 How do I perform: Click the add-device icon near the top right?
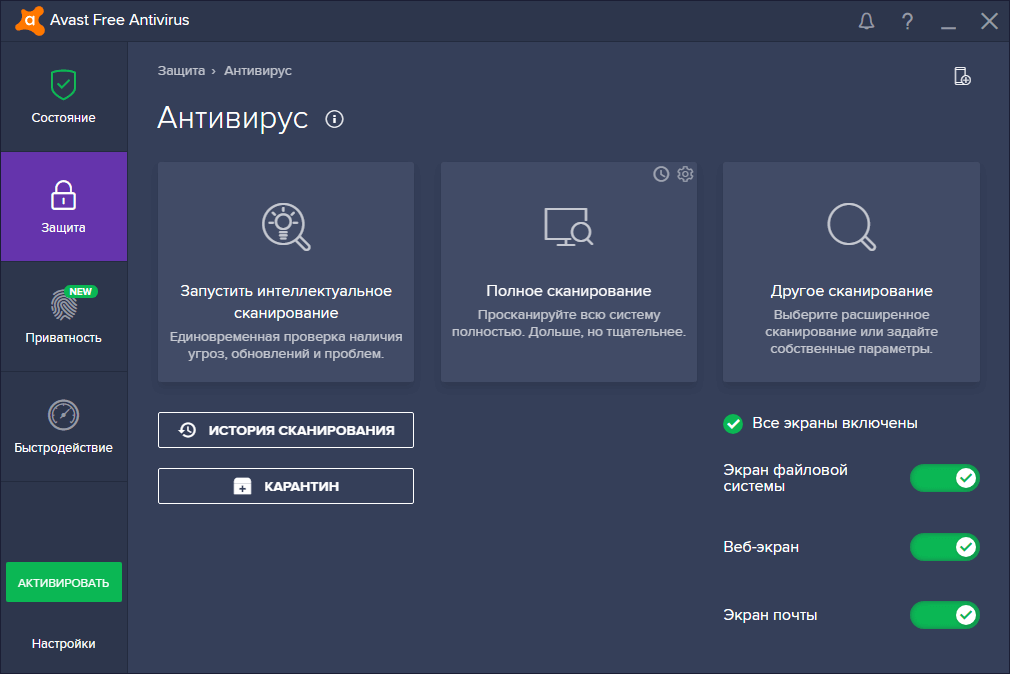[x=962, y=75]
